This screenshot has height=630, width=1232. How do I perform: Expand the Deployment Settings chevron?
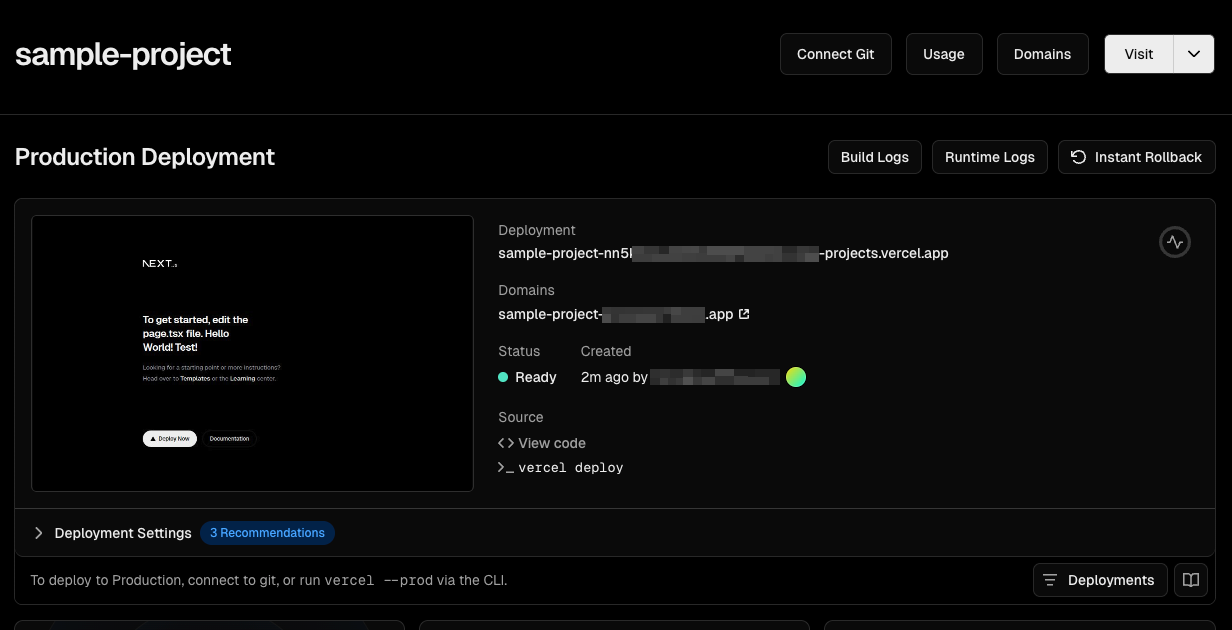pos(39,533)
